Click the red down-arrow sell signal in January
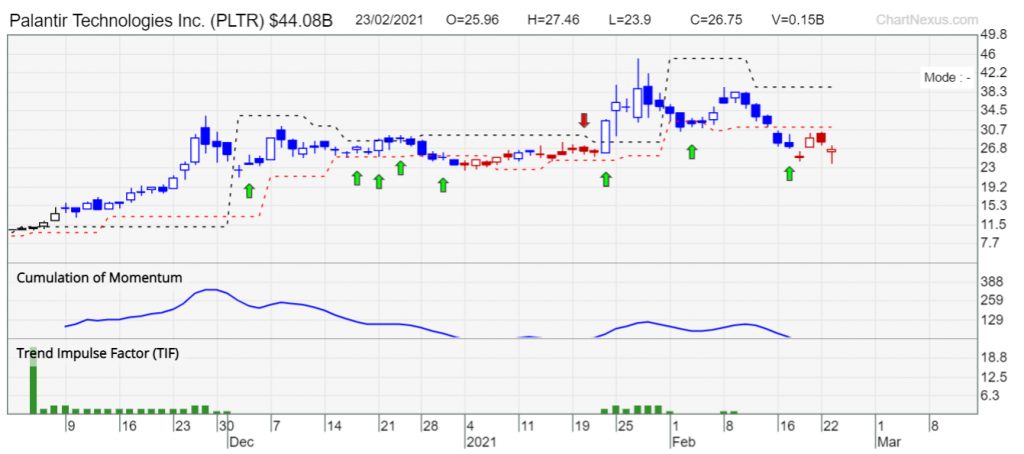 click(x=584, y=120)
